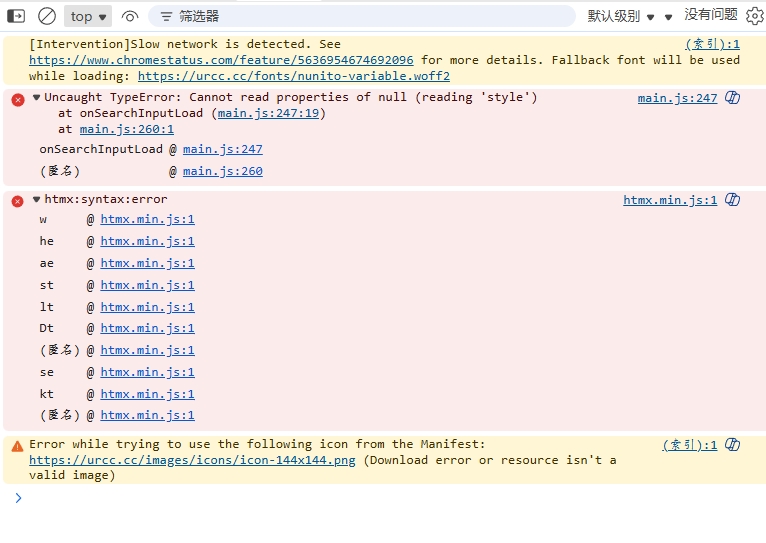
Task: Click red error icon beside htmx:syntax:error
Action: (17, 201)
